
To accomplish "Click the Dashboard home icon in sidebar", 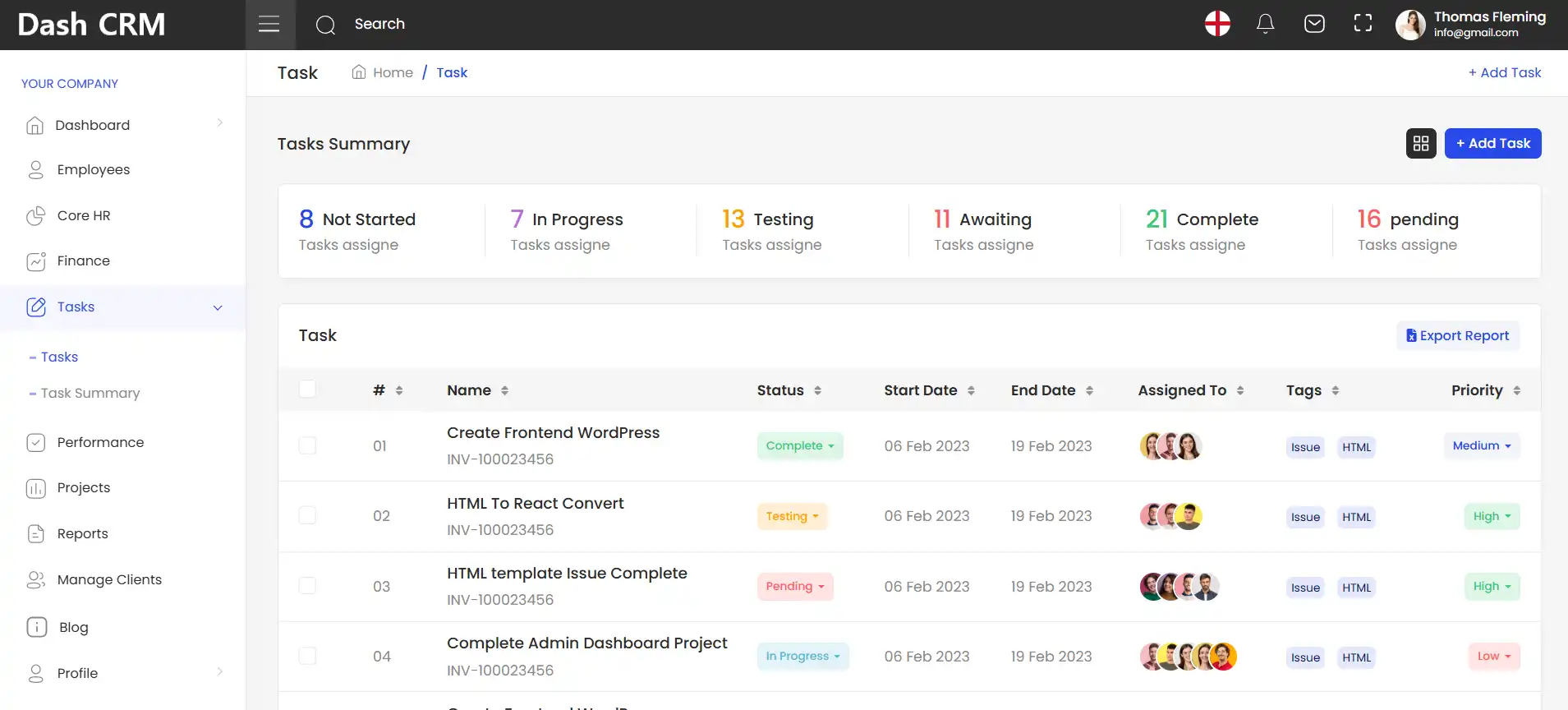I will [34, 126].
